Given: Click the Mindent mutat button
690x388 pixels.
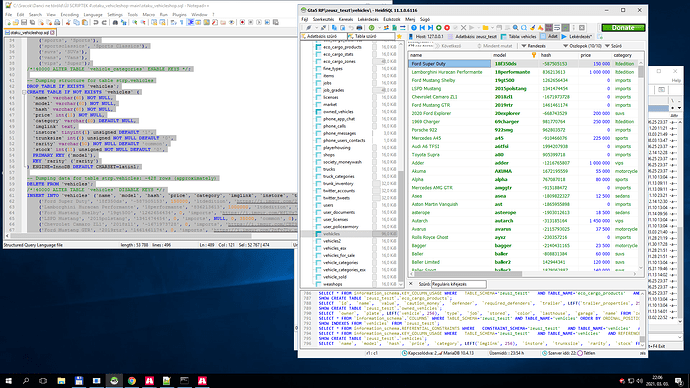Looking at the screenshot, I should [x=495, y=46].
